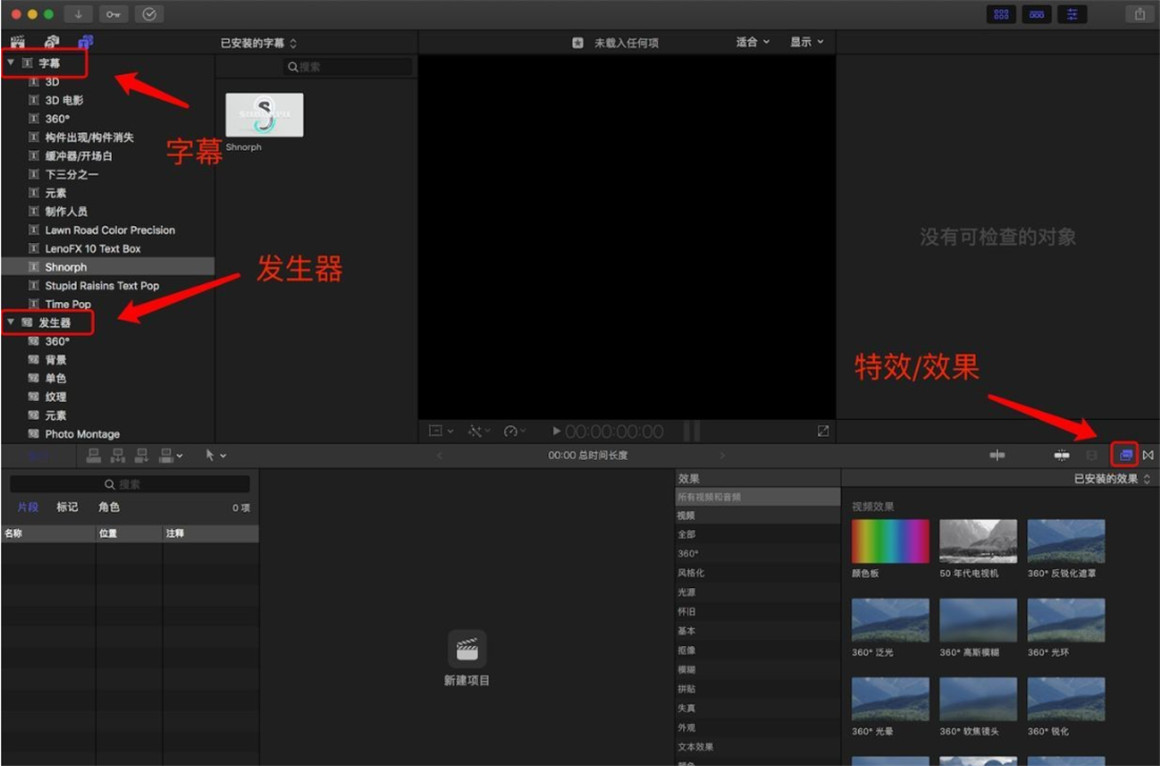This screenshot has height=766, width=1160.
Task: Click the viewer fullscreen expand icon
Action: tap(823, 431)
